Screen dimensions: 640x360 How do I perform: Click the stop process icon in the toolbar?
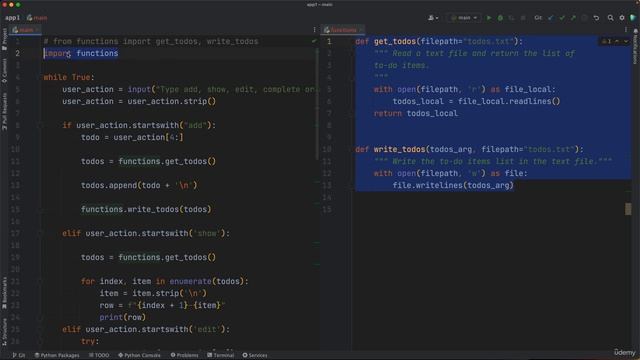click(x=523, y=18)
